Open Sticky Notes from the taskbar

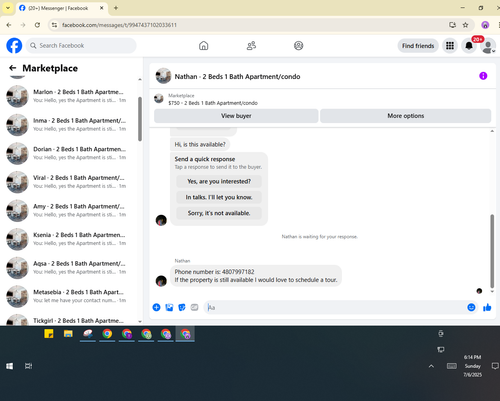coord(49,334)
